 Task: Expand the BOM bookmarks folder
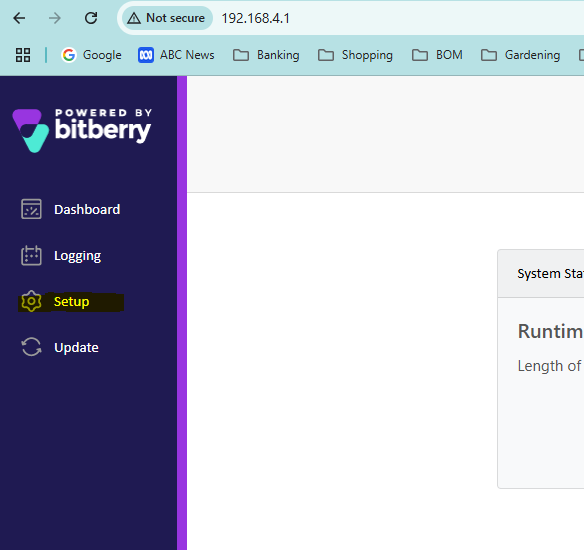tap(437, 55)
